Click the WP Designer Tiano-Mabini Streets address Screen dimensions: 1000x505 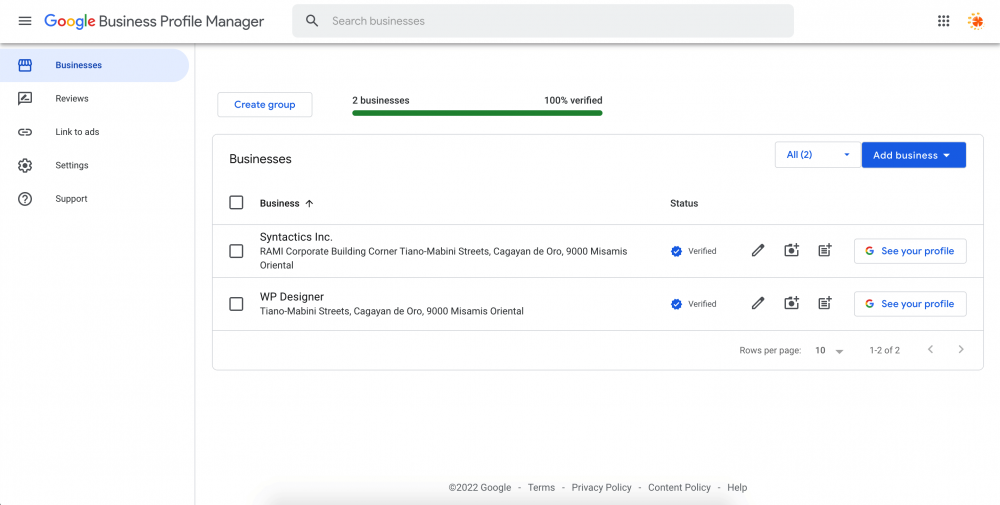coord(392,311)
